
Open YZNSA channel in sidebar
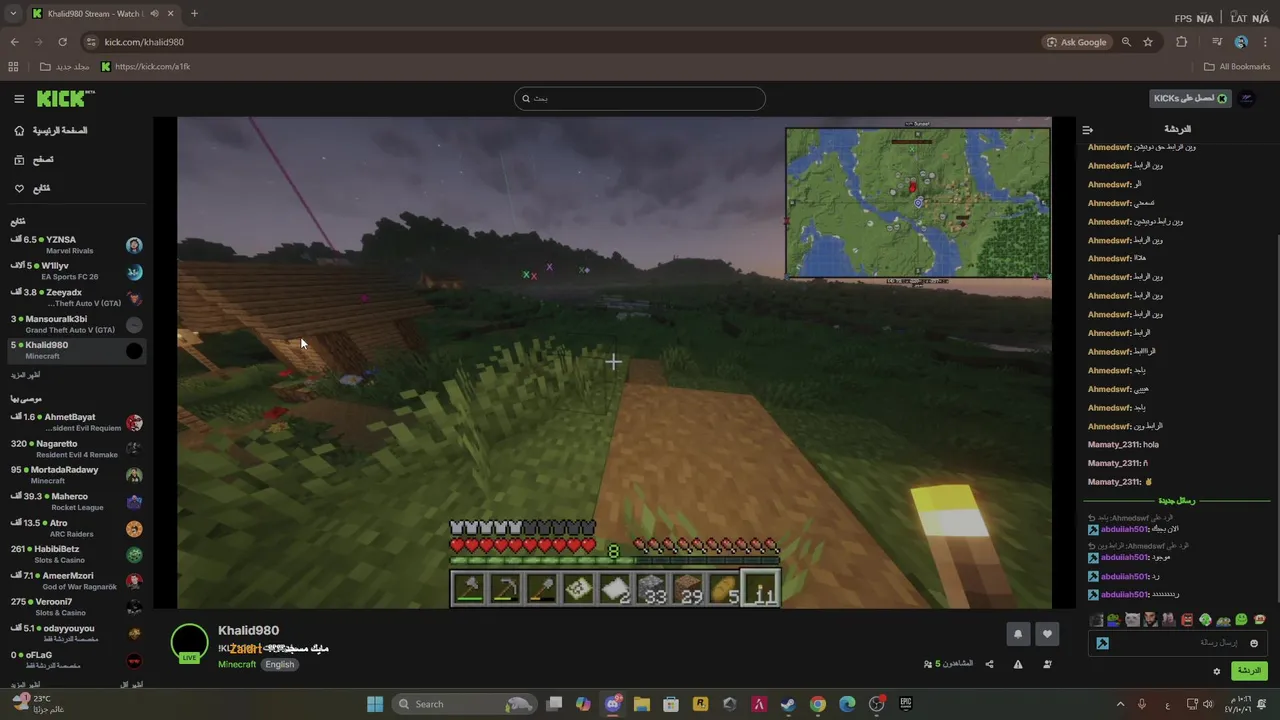76,245
